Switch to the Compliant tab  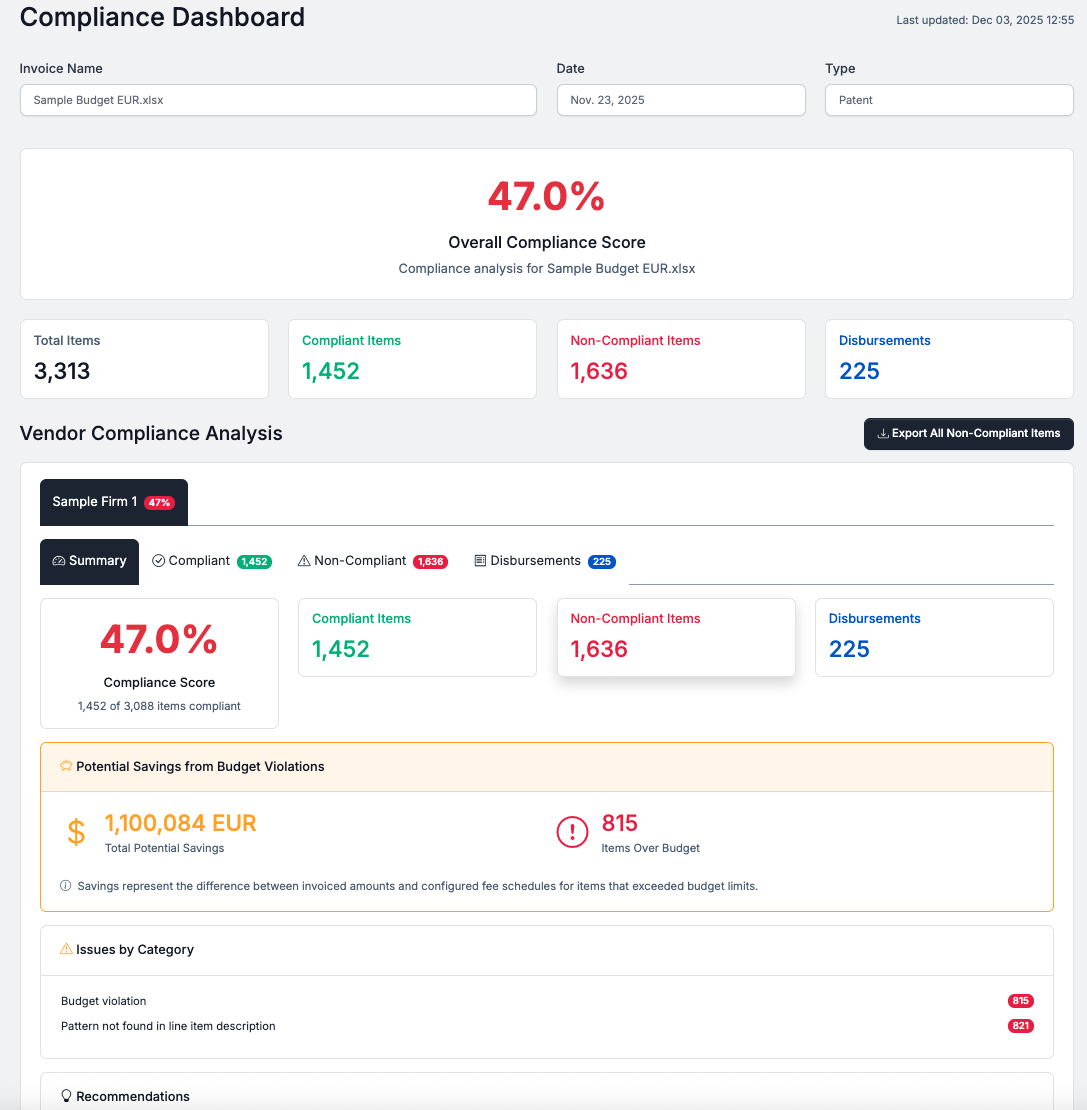(211, 561)
